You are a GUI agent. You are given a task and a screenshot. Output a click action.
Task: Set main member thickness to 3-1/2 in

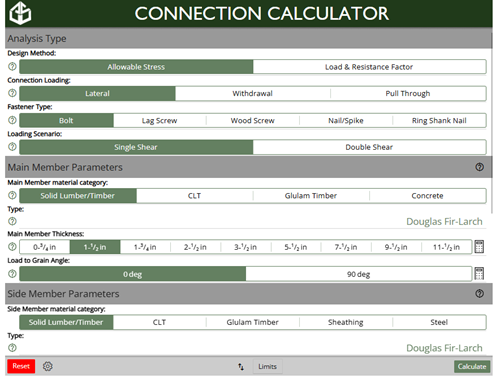(246, 247)
